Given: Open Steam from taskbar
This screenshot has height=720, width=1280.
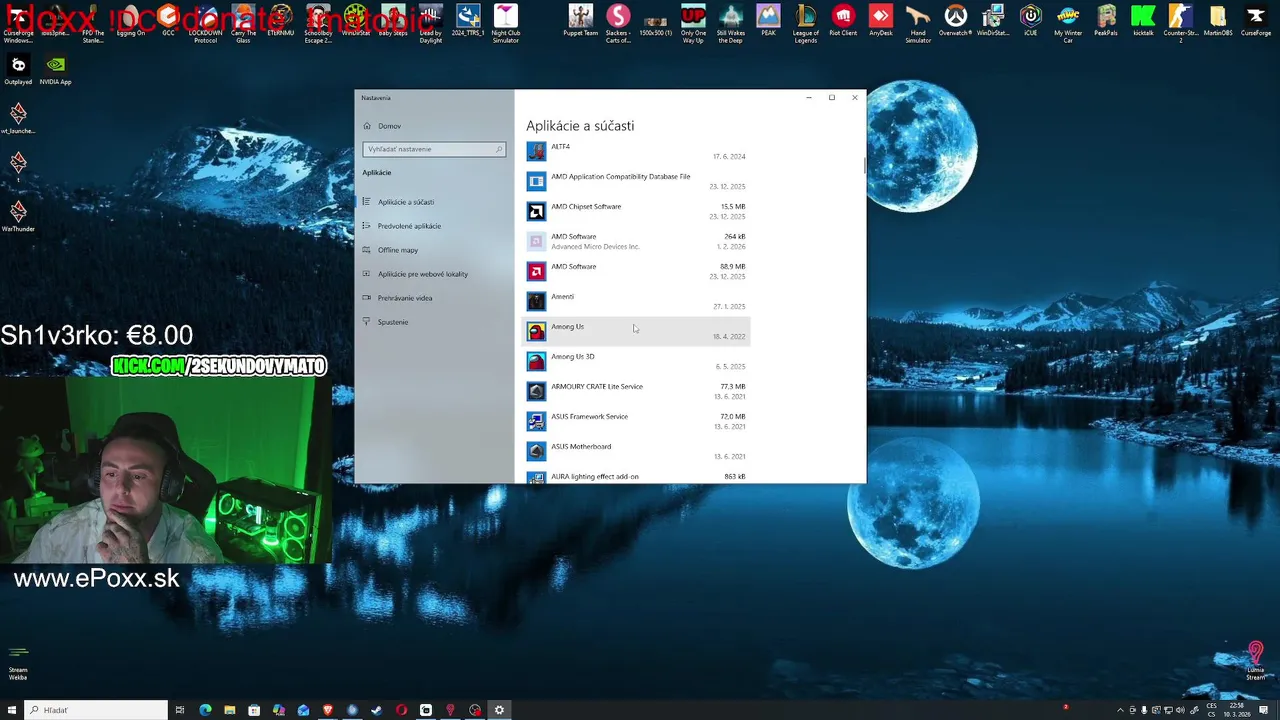Looking at the screenshot, I should pyautogui.click(x=377, y=710).
